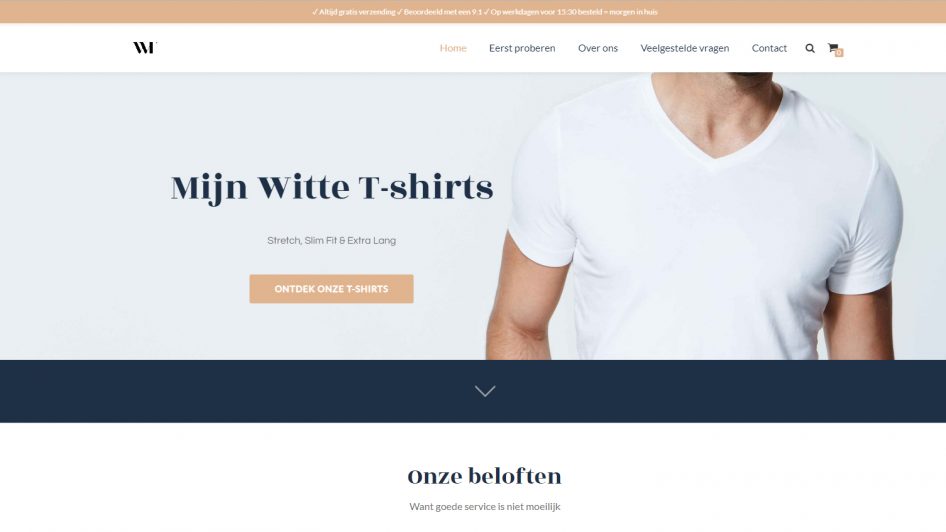Open the Eerst proberen page

coord(522,48)
